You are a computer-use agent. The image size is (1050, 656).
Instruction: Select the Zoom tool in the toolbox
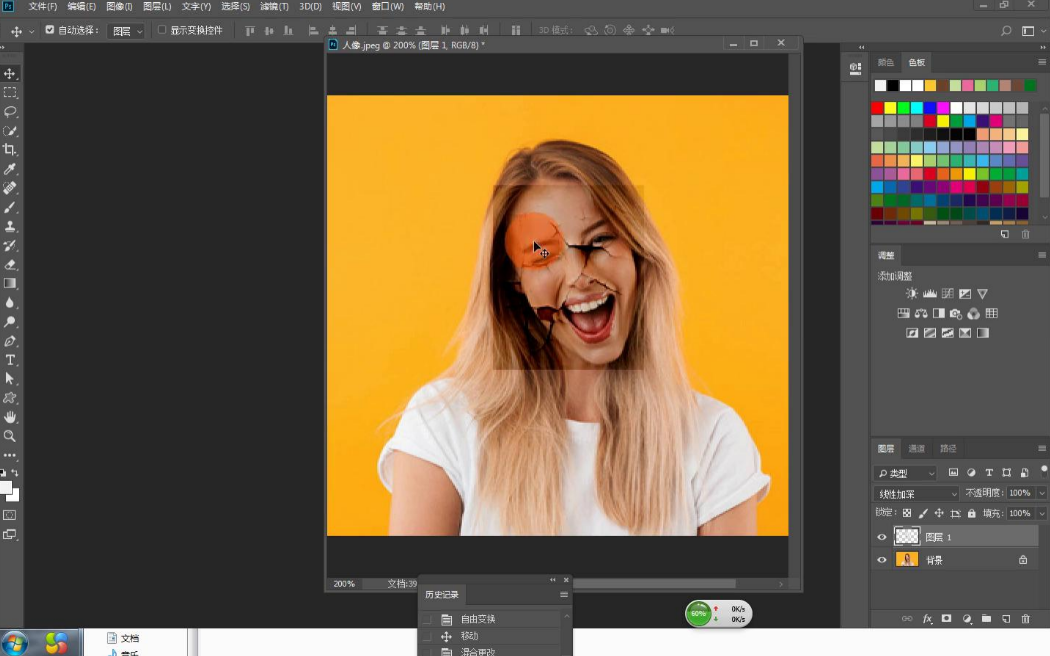pos(10,436)
